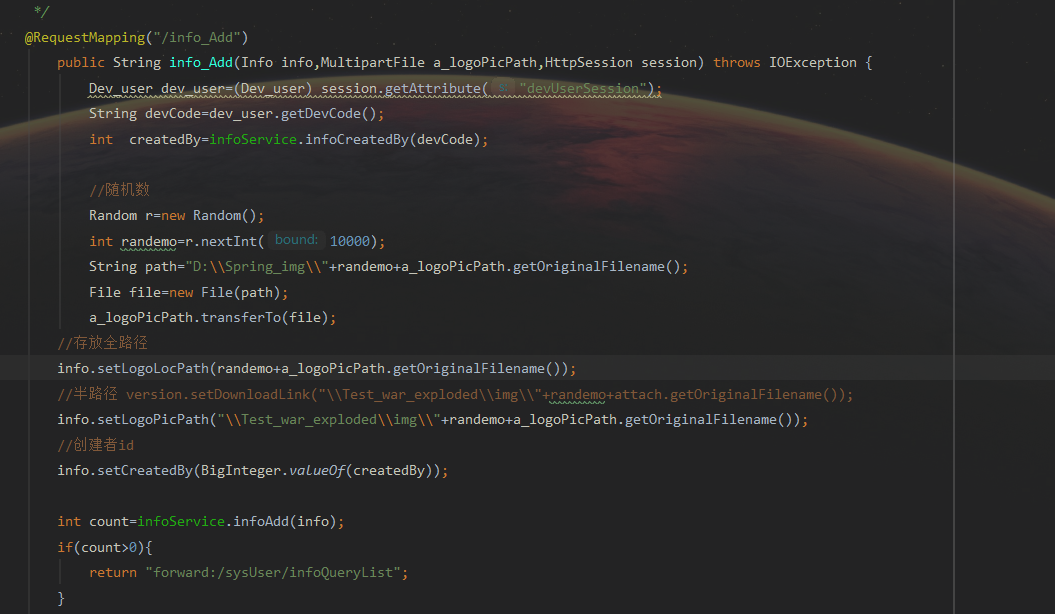This screenshot has width=1055, height=614.
Task: Click the //创建者id comment
Action: [96, 445]
